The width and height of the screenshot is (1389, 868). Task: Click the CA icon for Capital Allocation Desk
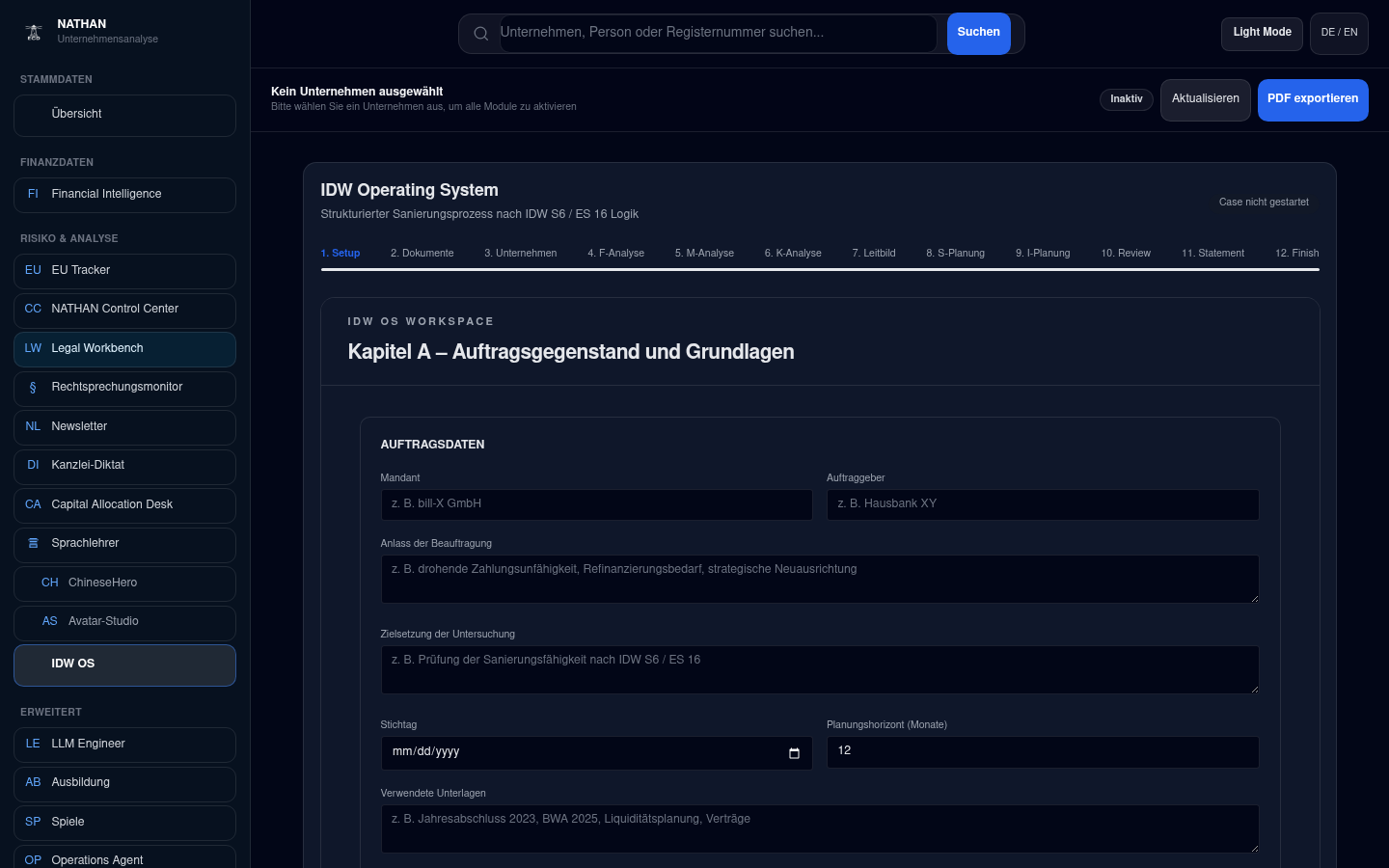[33, 504]
